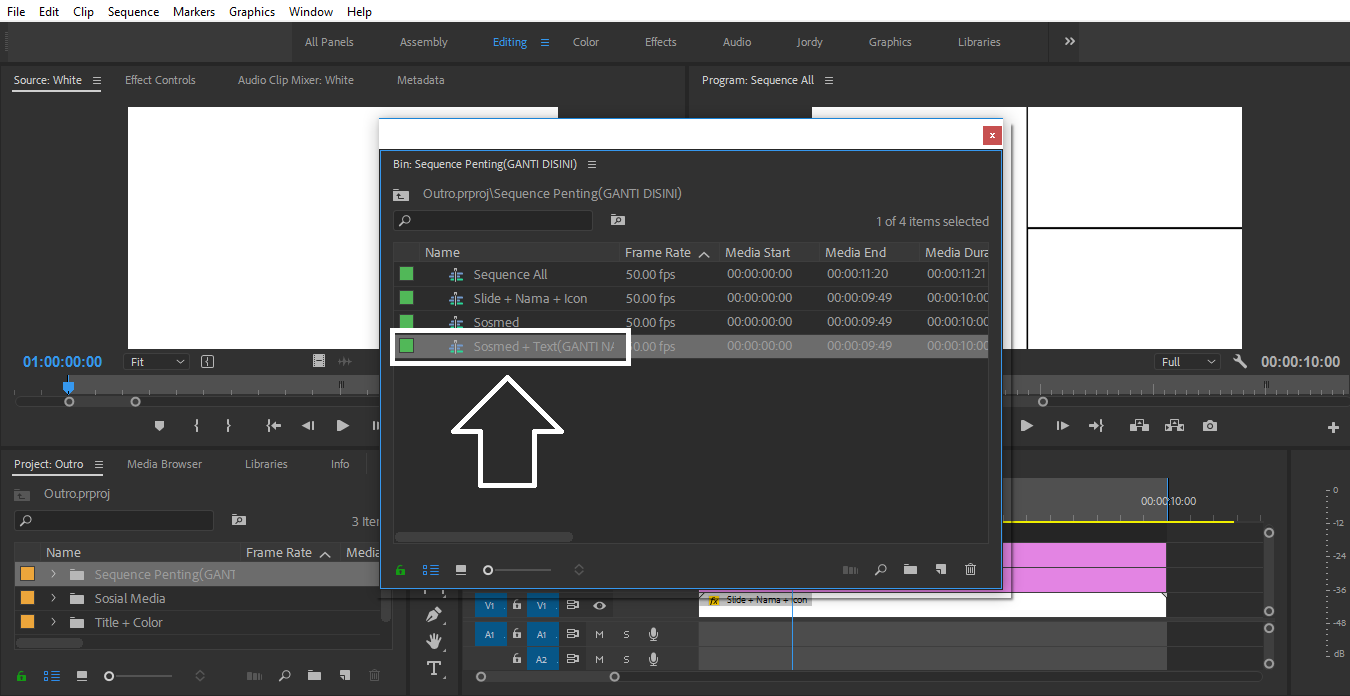Click Go to In in the Source monitor
This screenshot has height=696, width=1350.
pyautogui.click(x=273, y=425)
